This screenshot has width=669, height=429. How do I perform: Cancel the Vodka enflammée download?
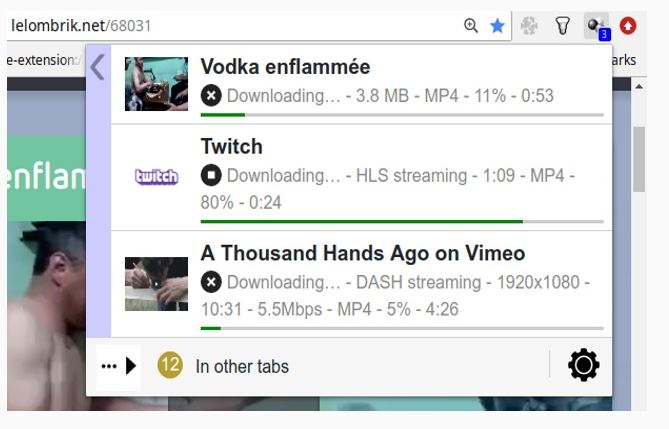pos(210,95)
